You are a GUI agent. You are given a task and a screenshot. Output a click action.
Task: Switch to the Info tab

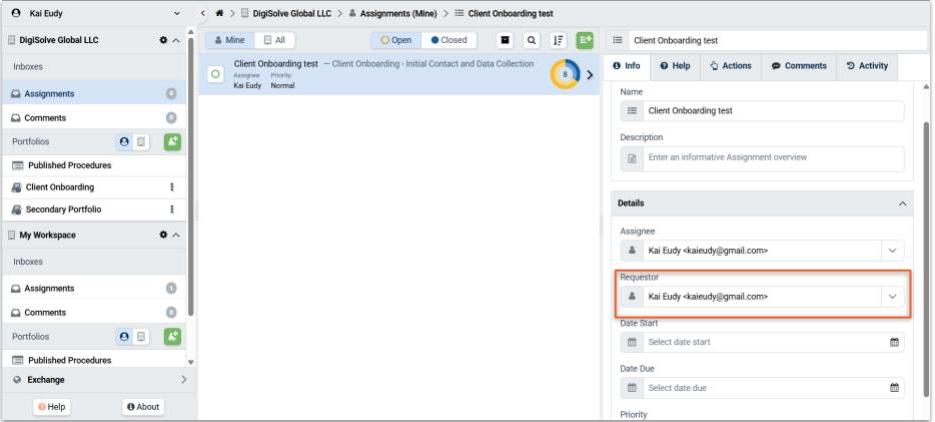click(x=626, y=66)
